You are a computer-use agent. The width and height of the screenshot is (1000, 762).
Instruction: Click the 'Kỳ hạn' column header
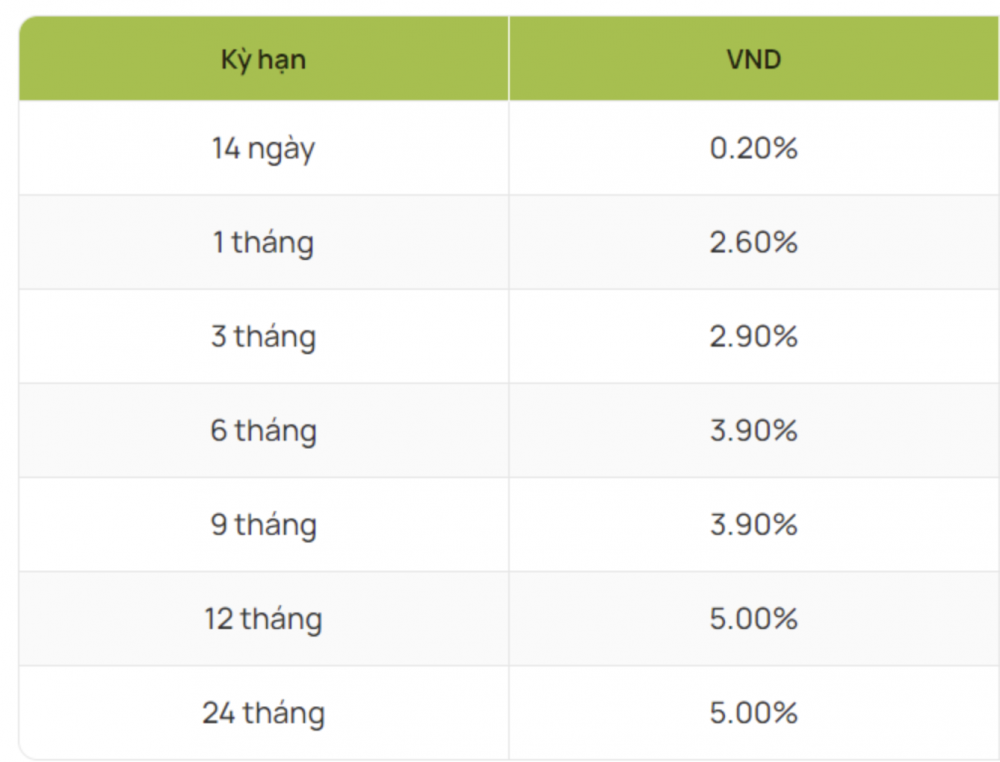pyautogui.click(x=263, y=60)
